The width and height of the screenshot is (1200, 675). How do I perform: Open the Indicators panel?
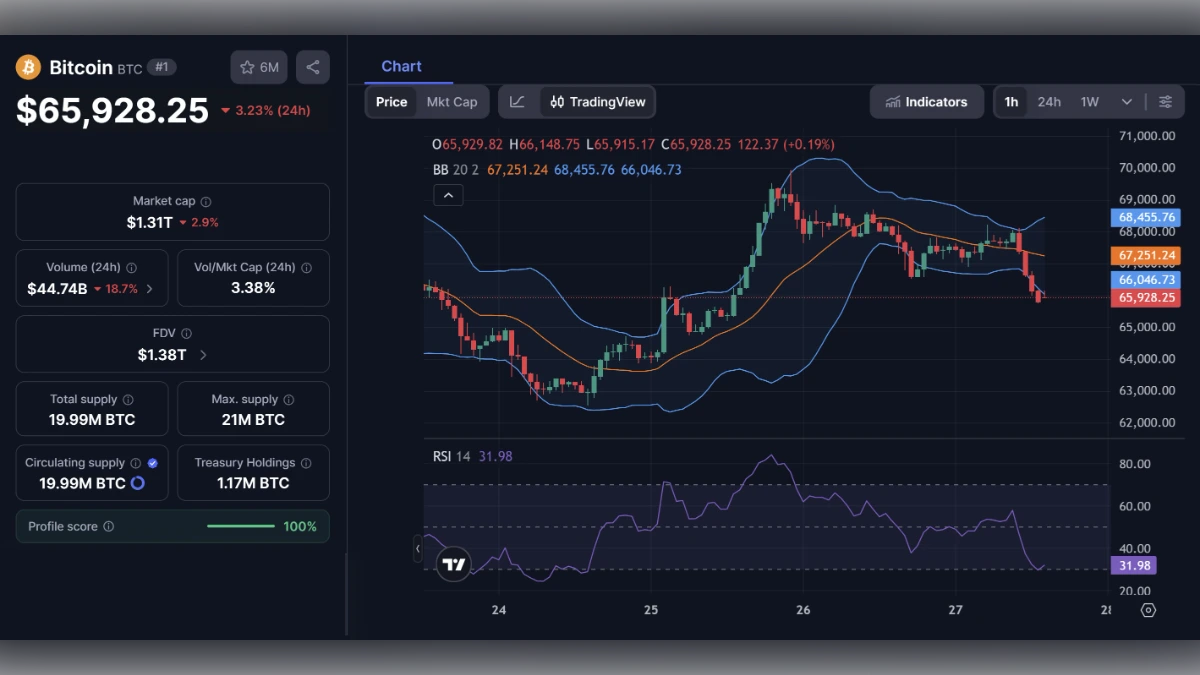[927, 101]
